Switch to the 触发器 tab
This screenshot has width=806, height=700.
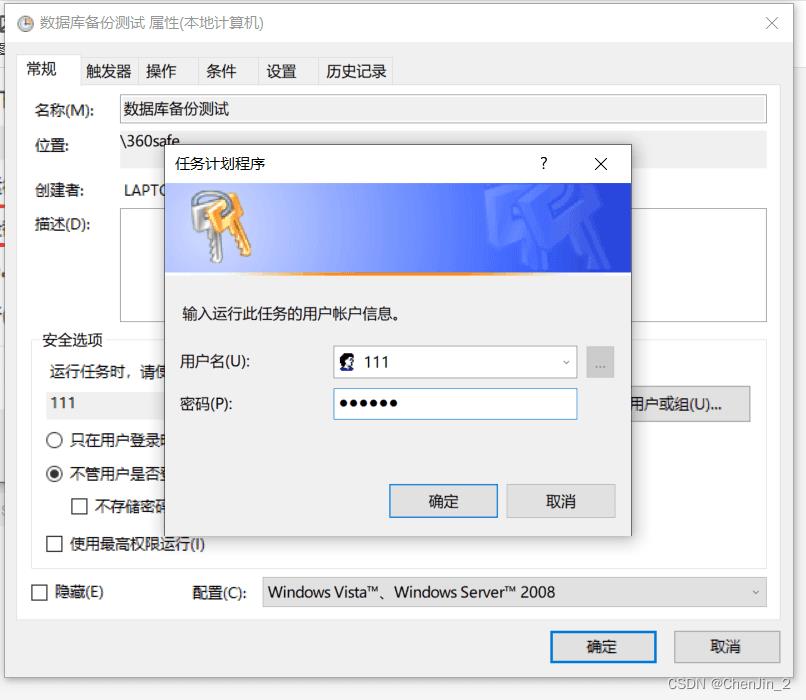coord(108,71)
